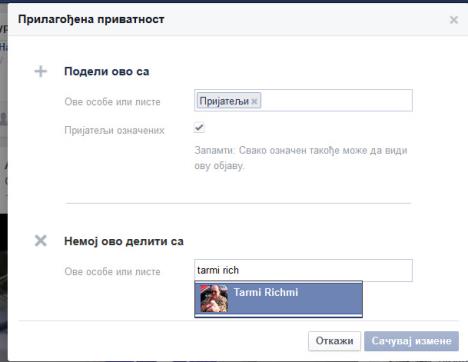Click the X icon beside Немој ово делити са
Image resolution: width=468 pixels, height=362 pixels.
[41, 240]
